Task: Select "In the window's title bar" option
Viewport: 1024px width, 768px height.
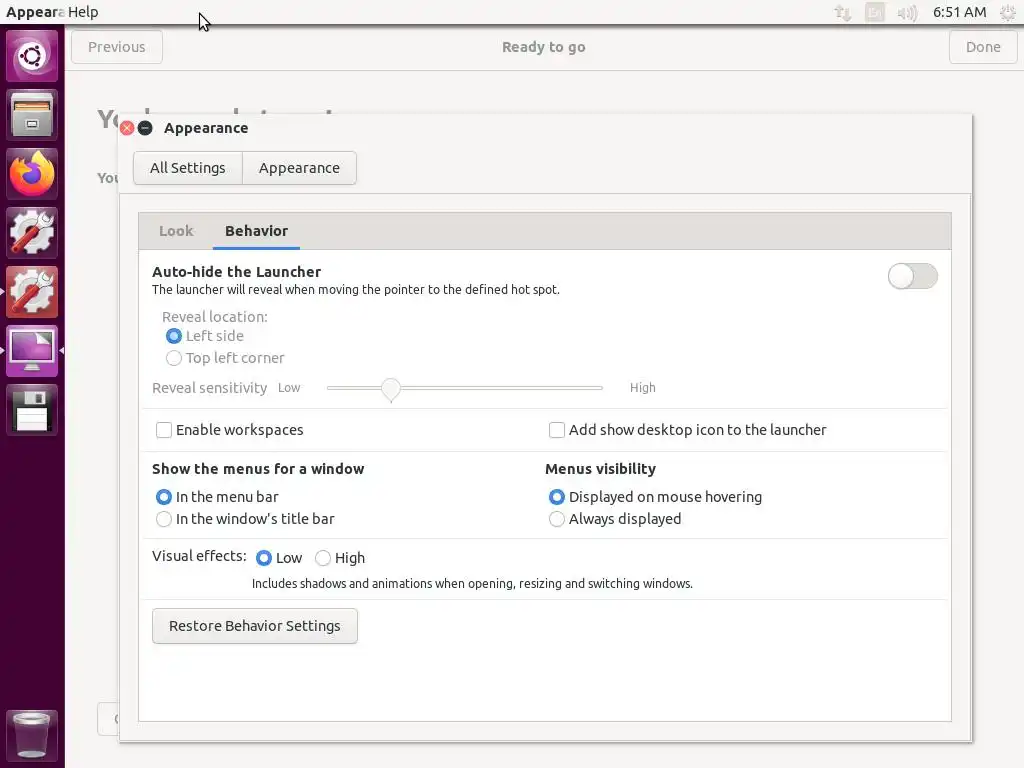Action: pyautogui.click(x=164, y=519)
